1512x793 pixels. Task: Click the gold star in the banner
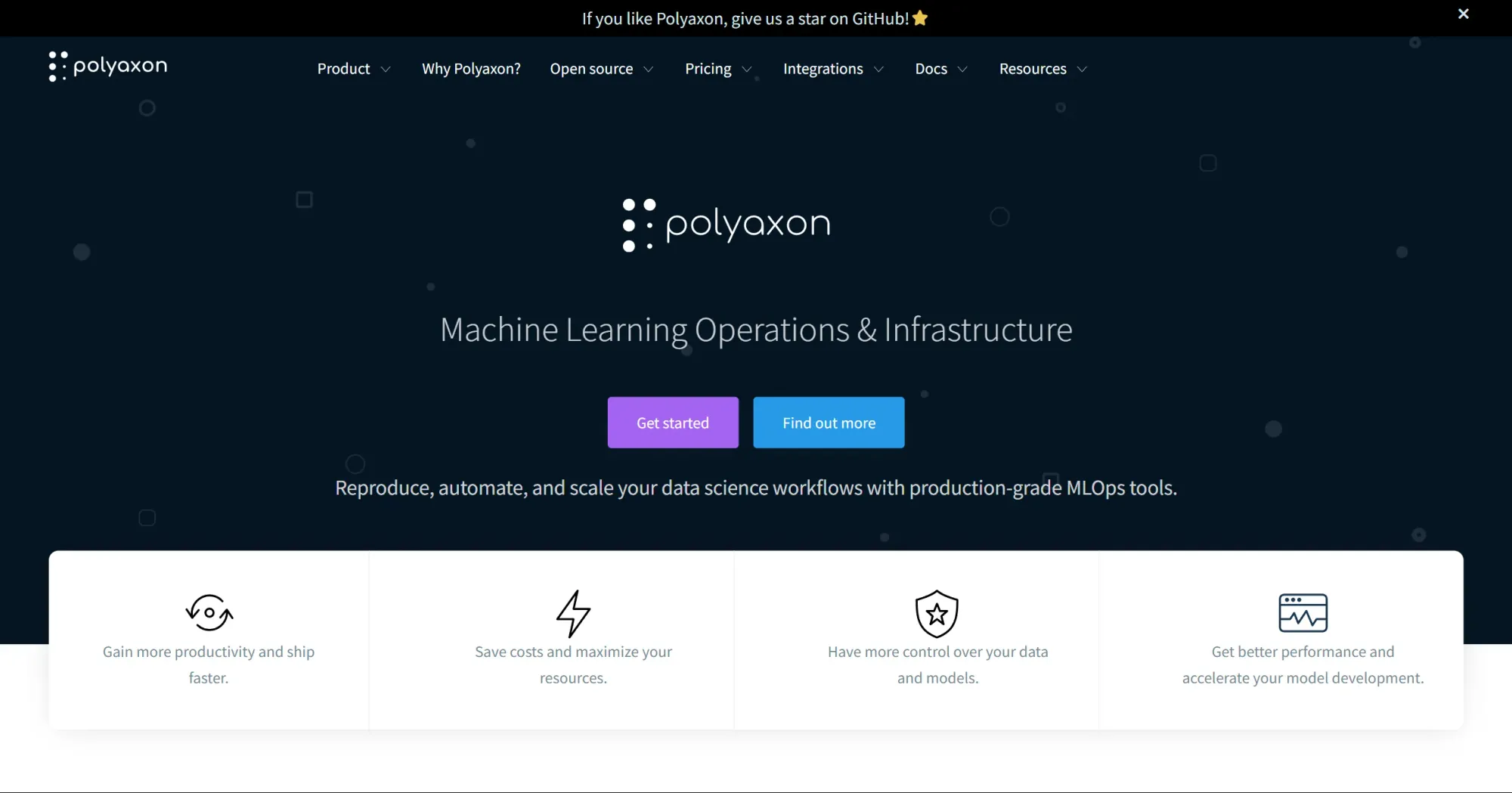coord(920,18)
